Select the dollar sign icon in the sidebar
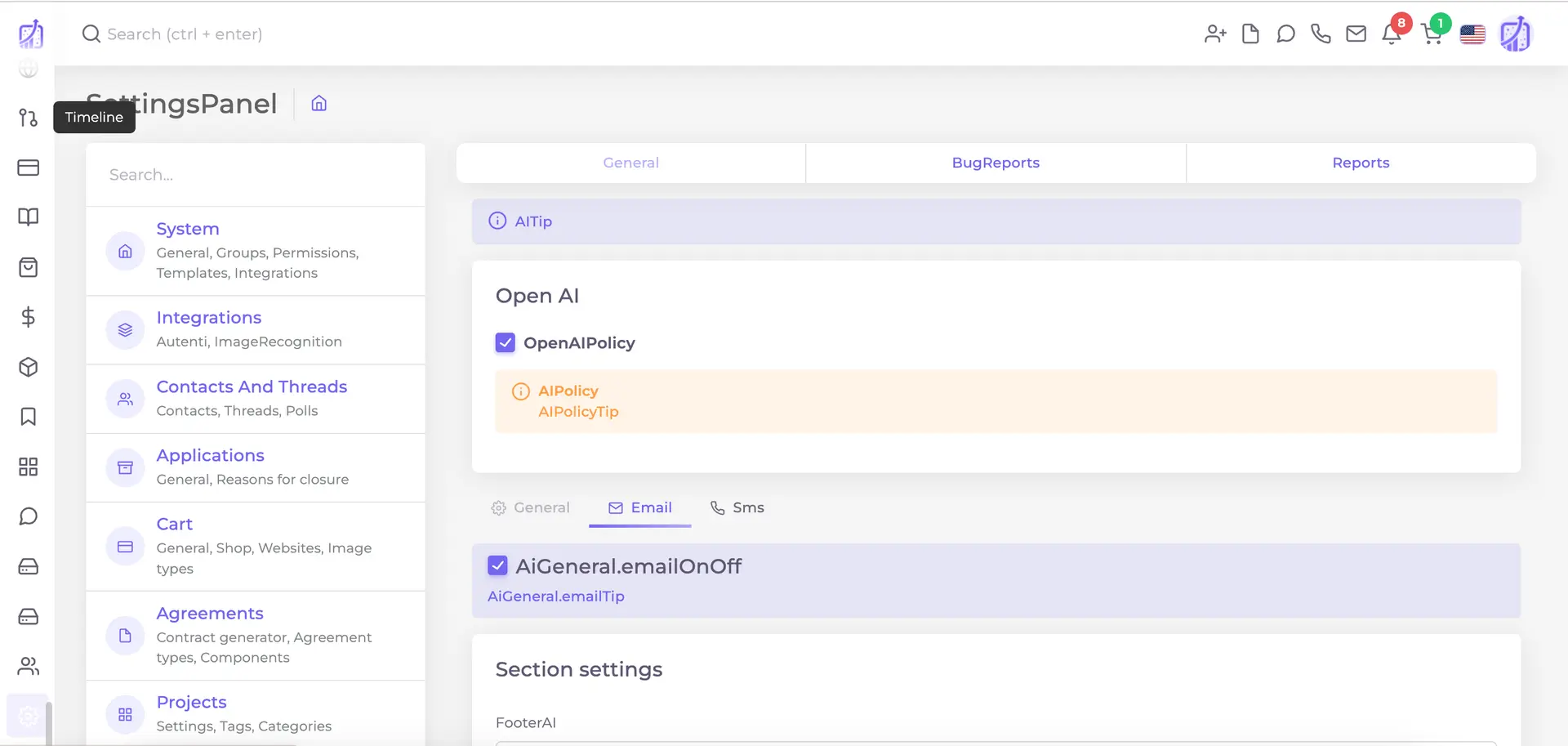 coord(28,317)
